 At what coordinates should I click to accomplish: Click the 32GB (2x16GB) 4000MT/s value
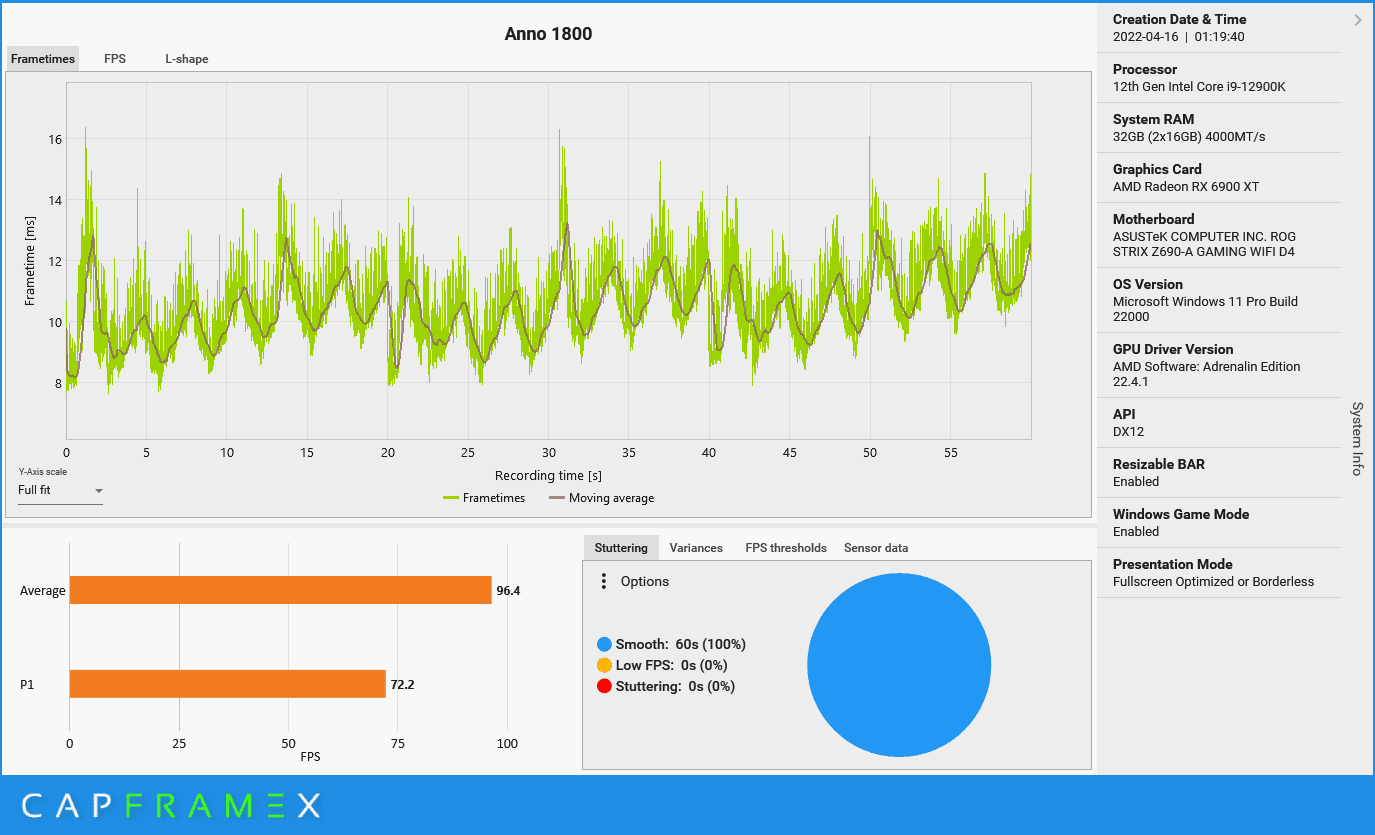tap(1189, 136)
